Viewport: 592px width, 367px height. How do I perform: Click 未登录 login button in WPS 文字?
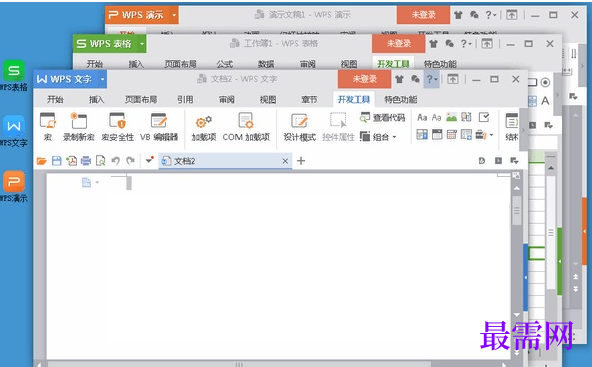(364, 79)
